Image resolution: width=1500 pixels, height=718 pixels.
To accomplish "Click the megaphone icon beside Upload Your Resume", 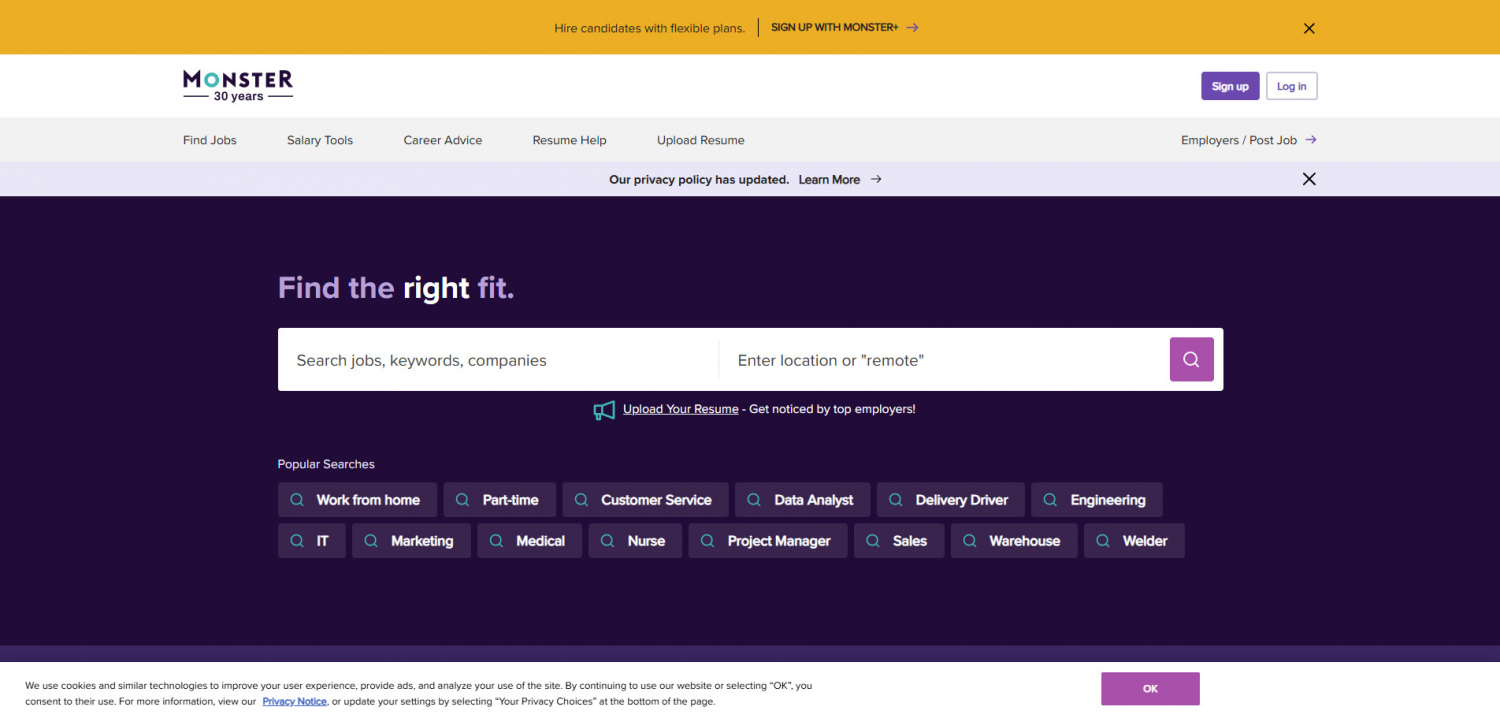I will tap(604, 410).
